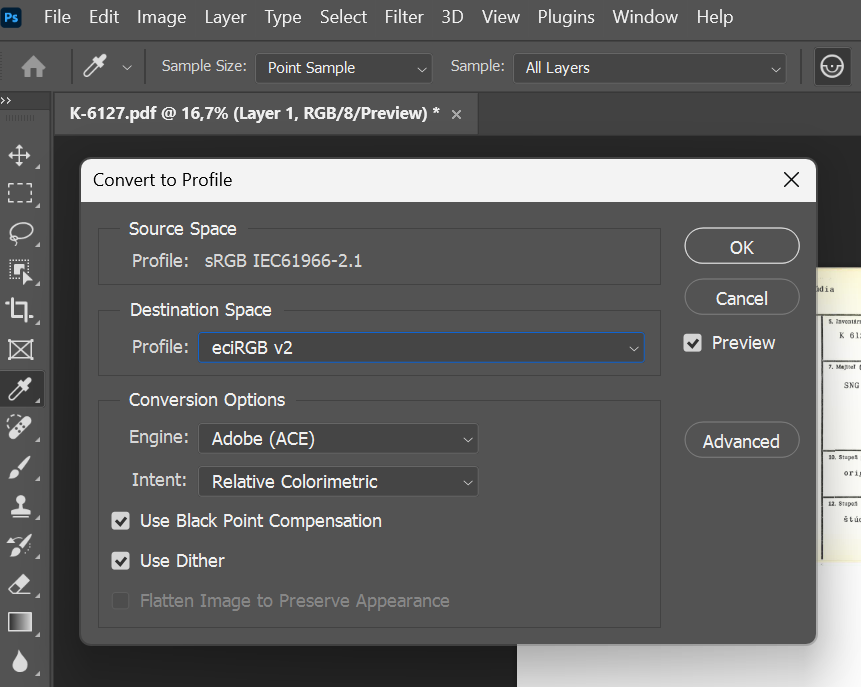This screenshot has width=861, height=687.
Task: Open the Filter menu
Action: pos(404,17)
